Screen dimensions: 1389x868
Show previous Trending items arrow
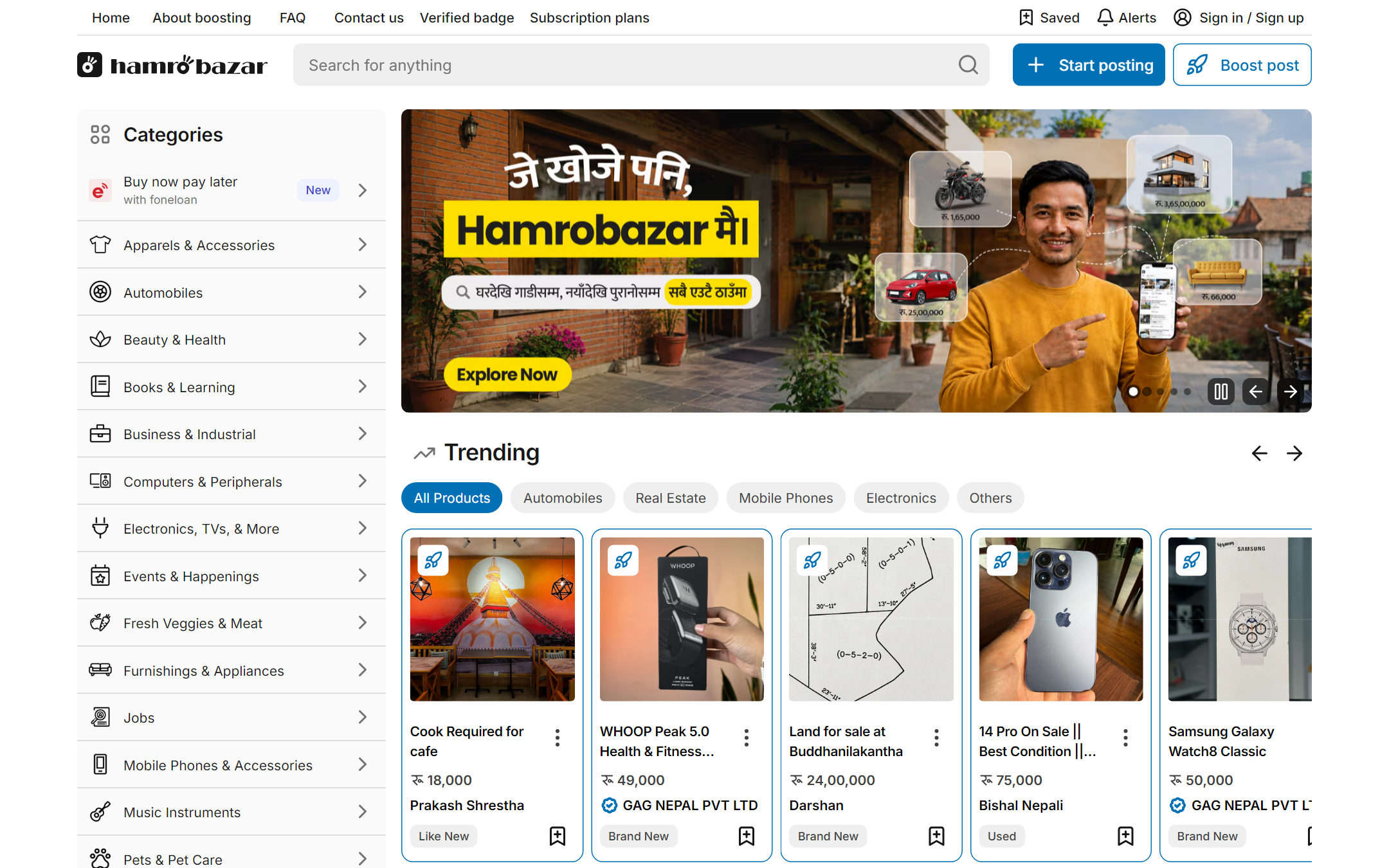coord(1259,453)
